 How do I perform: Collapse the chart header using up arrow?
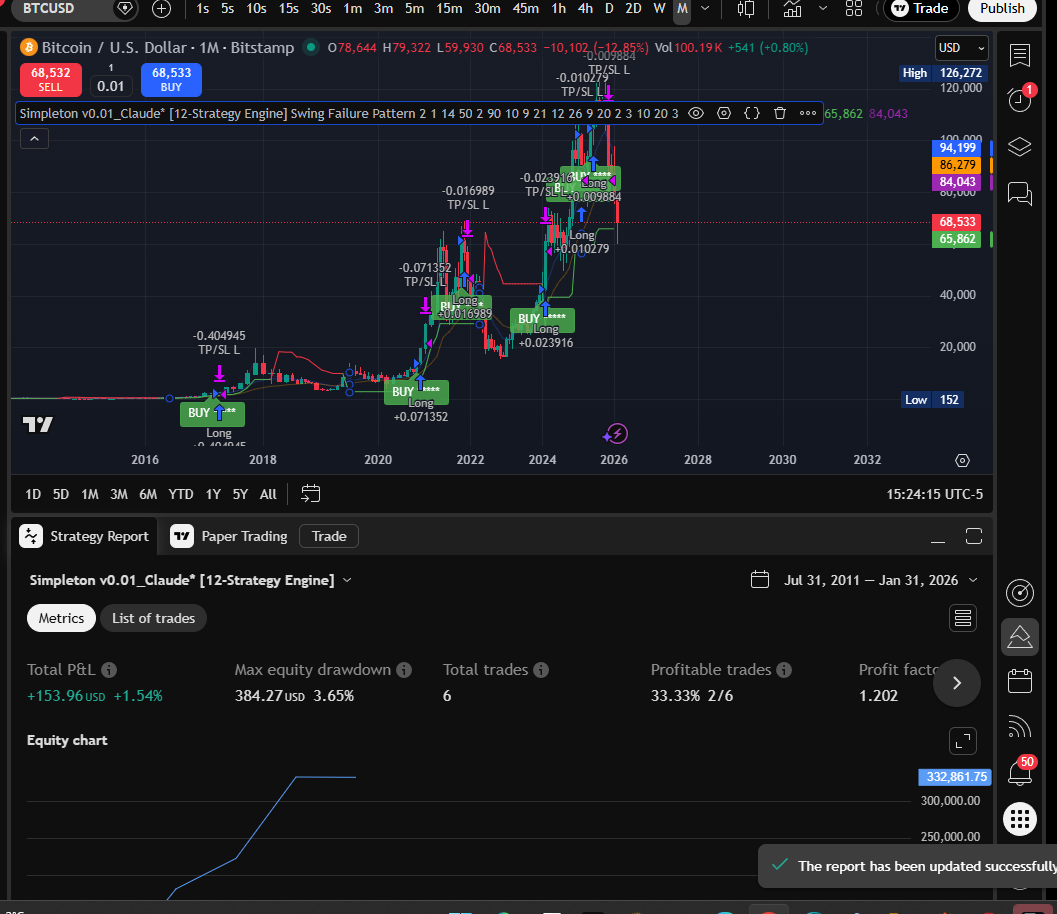34,138
